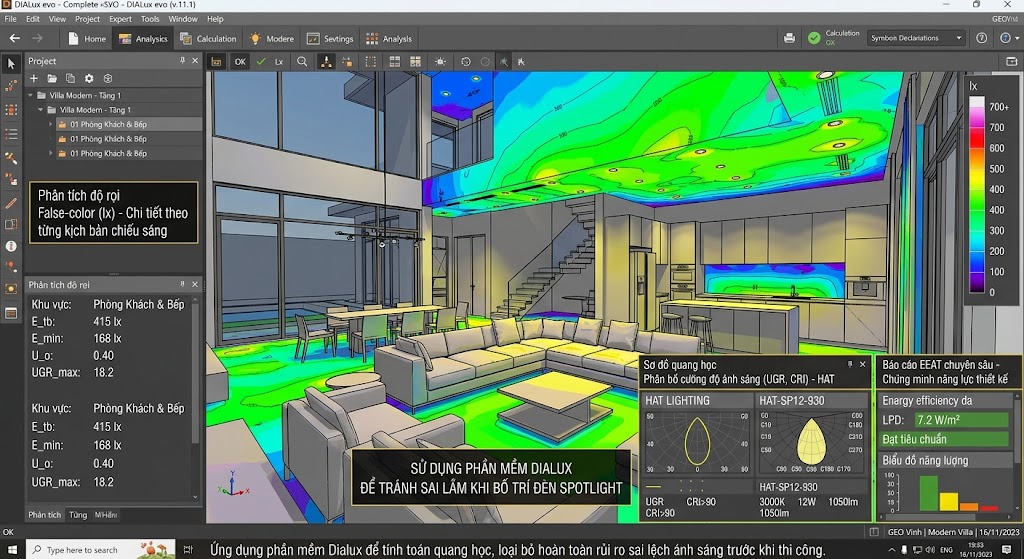Click the volume icon in system tray
The width and height of the screenshot is (1024, 559).
[932, 550]
